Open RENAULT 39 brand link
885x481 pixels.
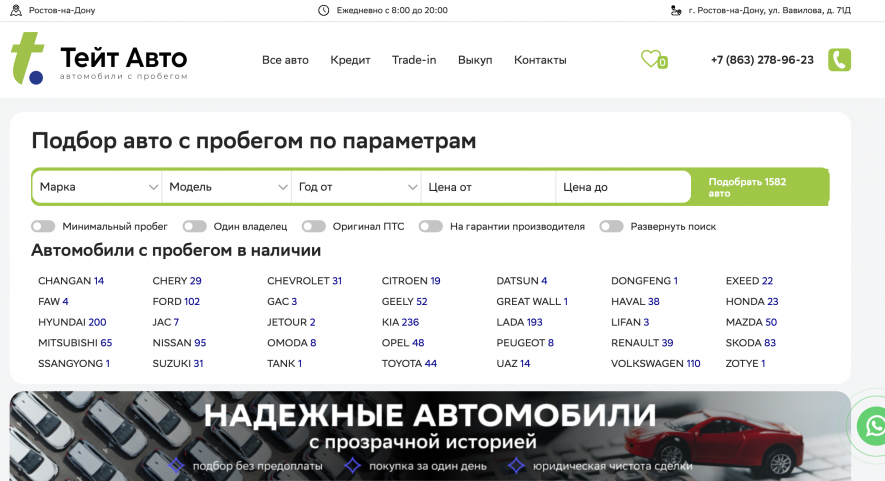tap(642, 343)
